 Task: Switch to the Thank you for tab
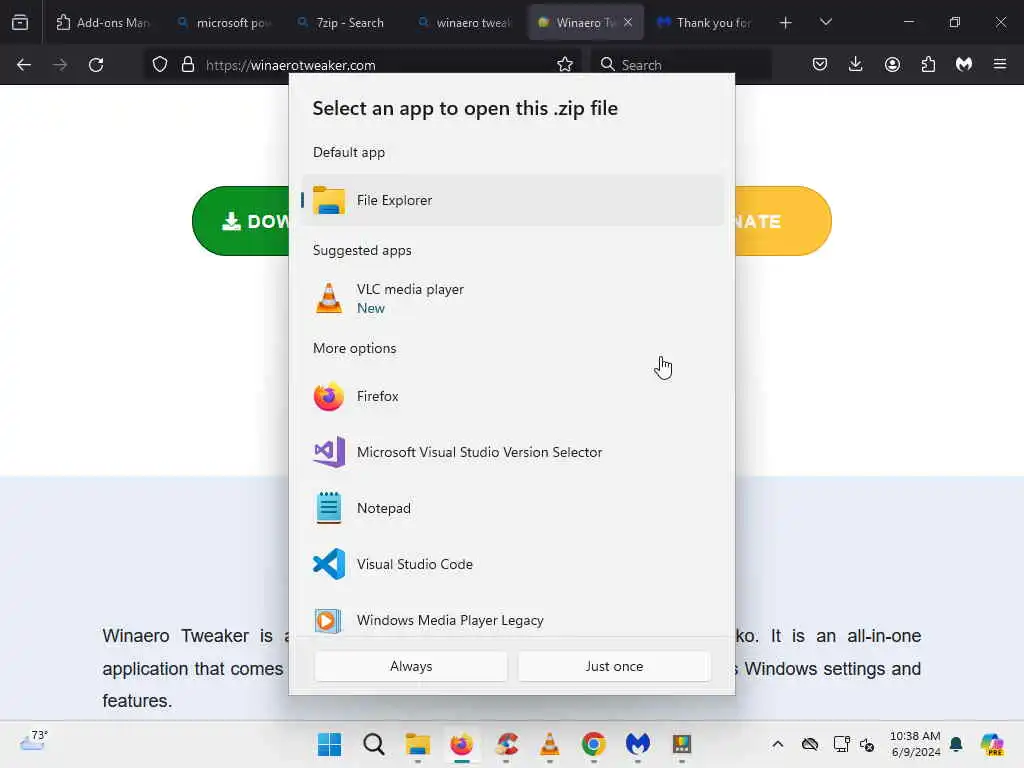pos(704,23)
